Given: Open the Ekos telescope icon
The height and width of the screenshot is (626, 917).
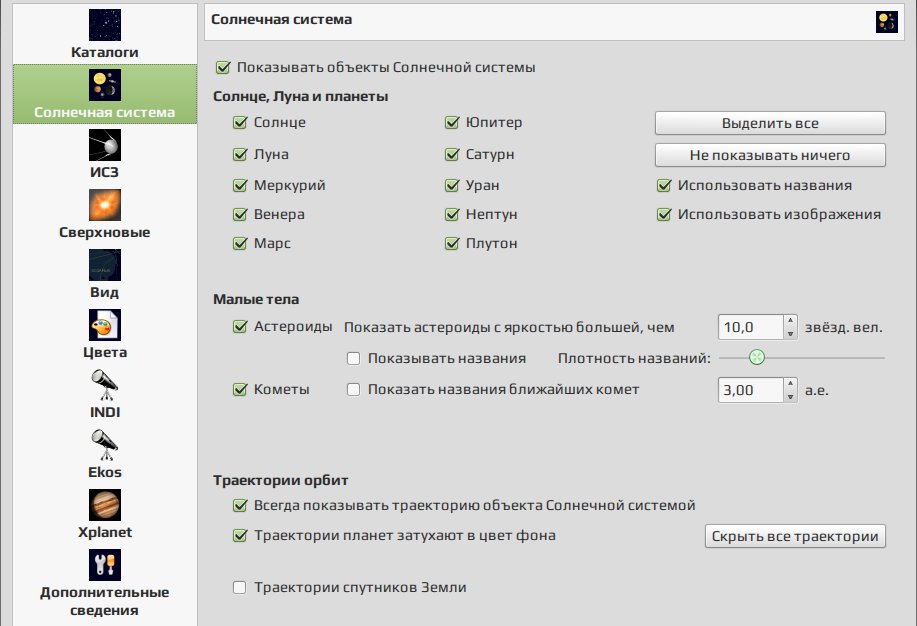Looking at the screenshot, I should [x=105, y=445].
